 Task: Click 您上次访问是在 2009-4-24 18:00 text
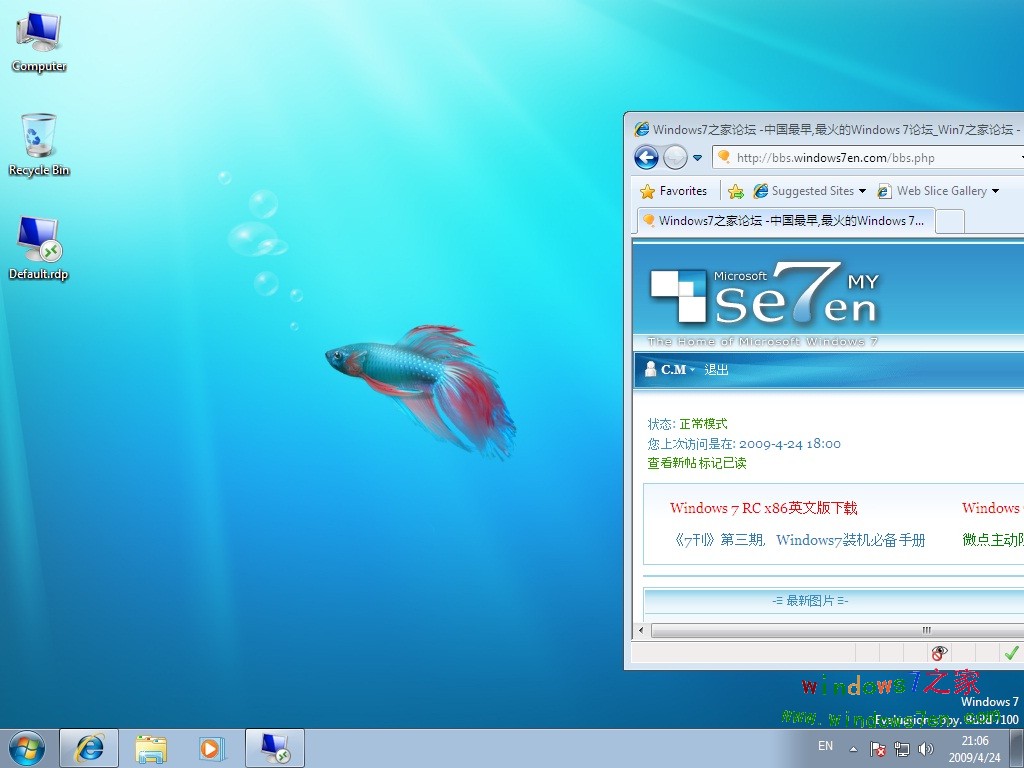point(744,444)
